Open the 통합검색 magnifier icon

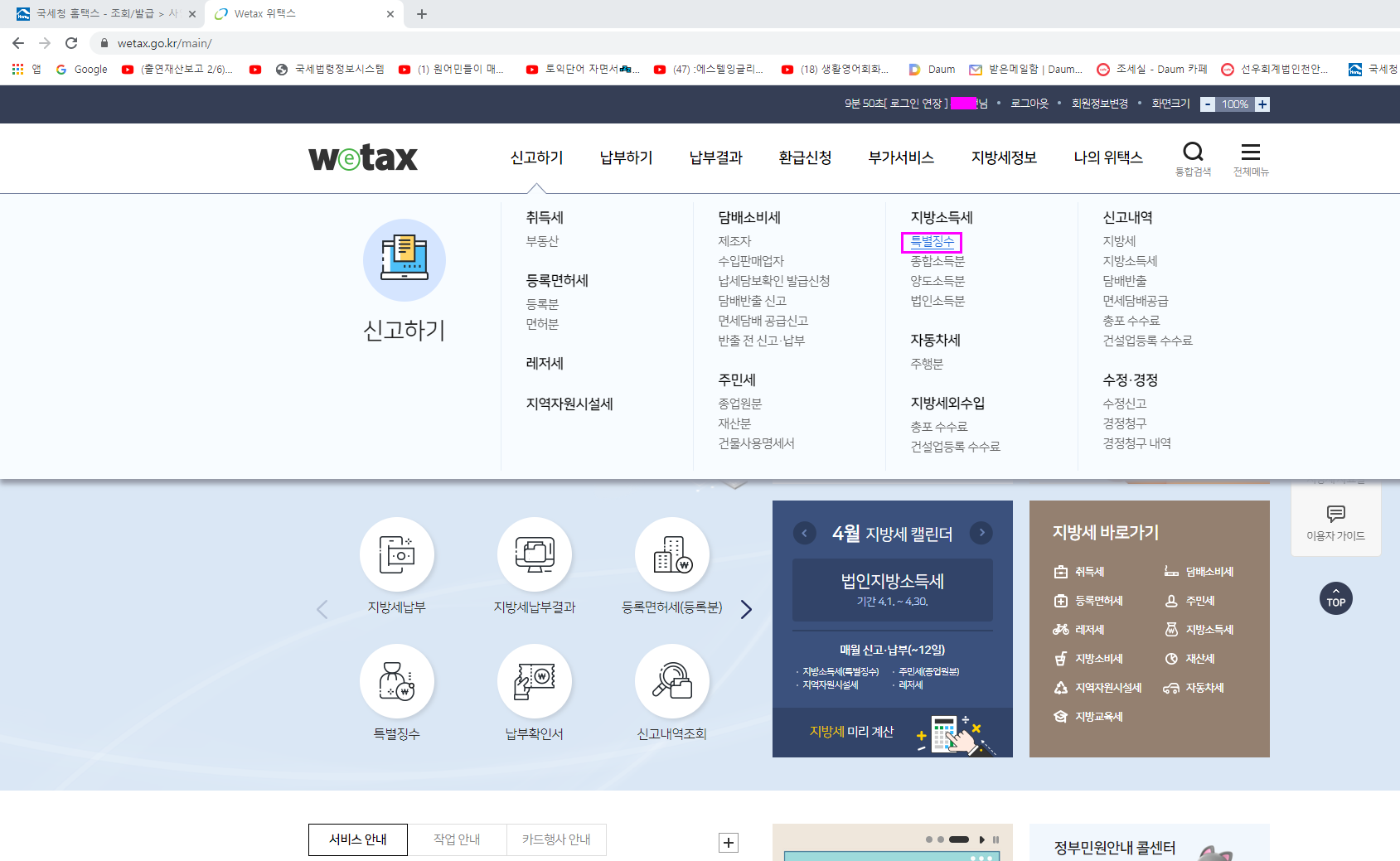point(1193,152)
